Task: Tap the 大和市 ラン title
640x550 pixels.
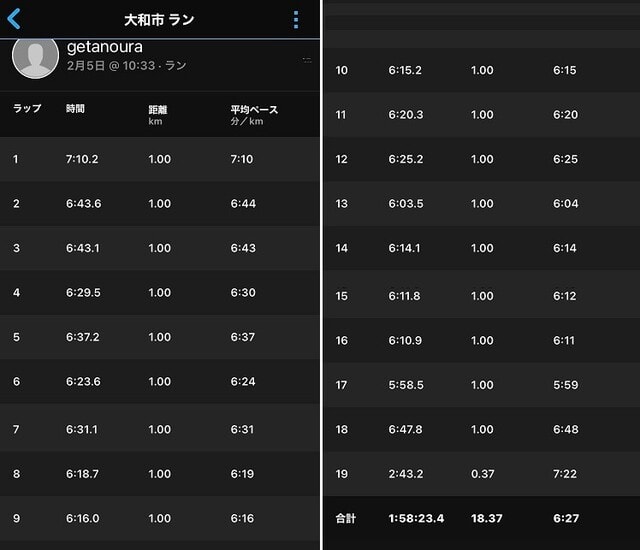Action: pyautogui.click(x=159, y=20)
